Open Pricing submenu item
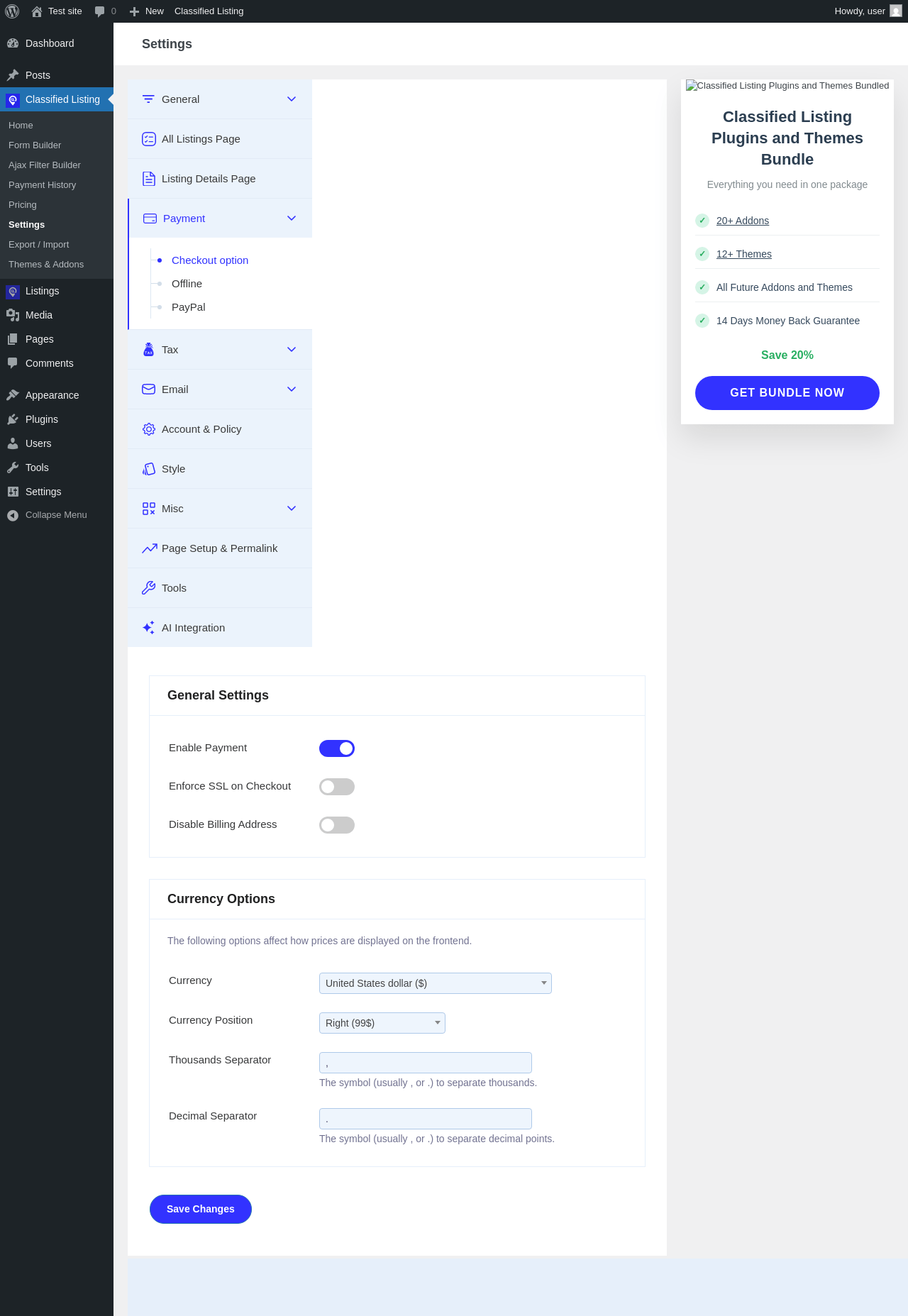The height and width of the screenshot is (1316, 908). pos(23,205)
